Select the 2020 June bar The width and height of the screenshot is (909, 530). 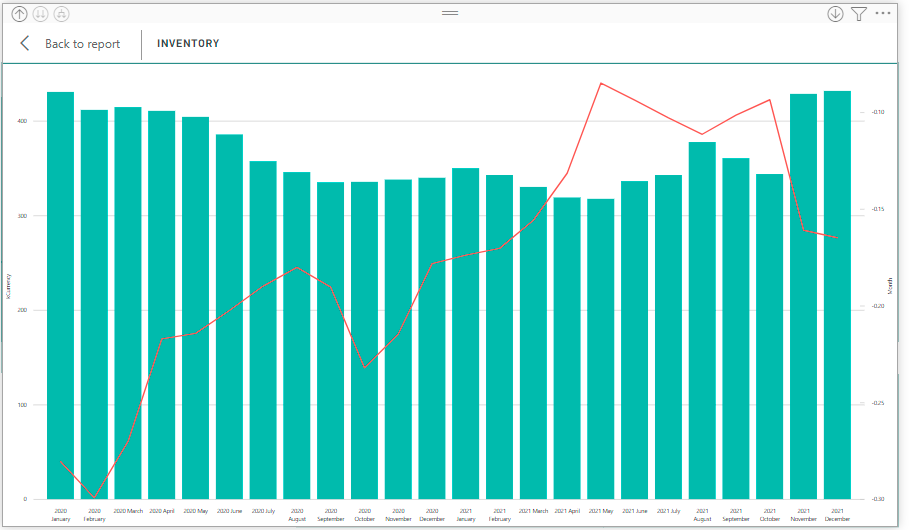(229, 317)
